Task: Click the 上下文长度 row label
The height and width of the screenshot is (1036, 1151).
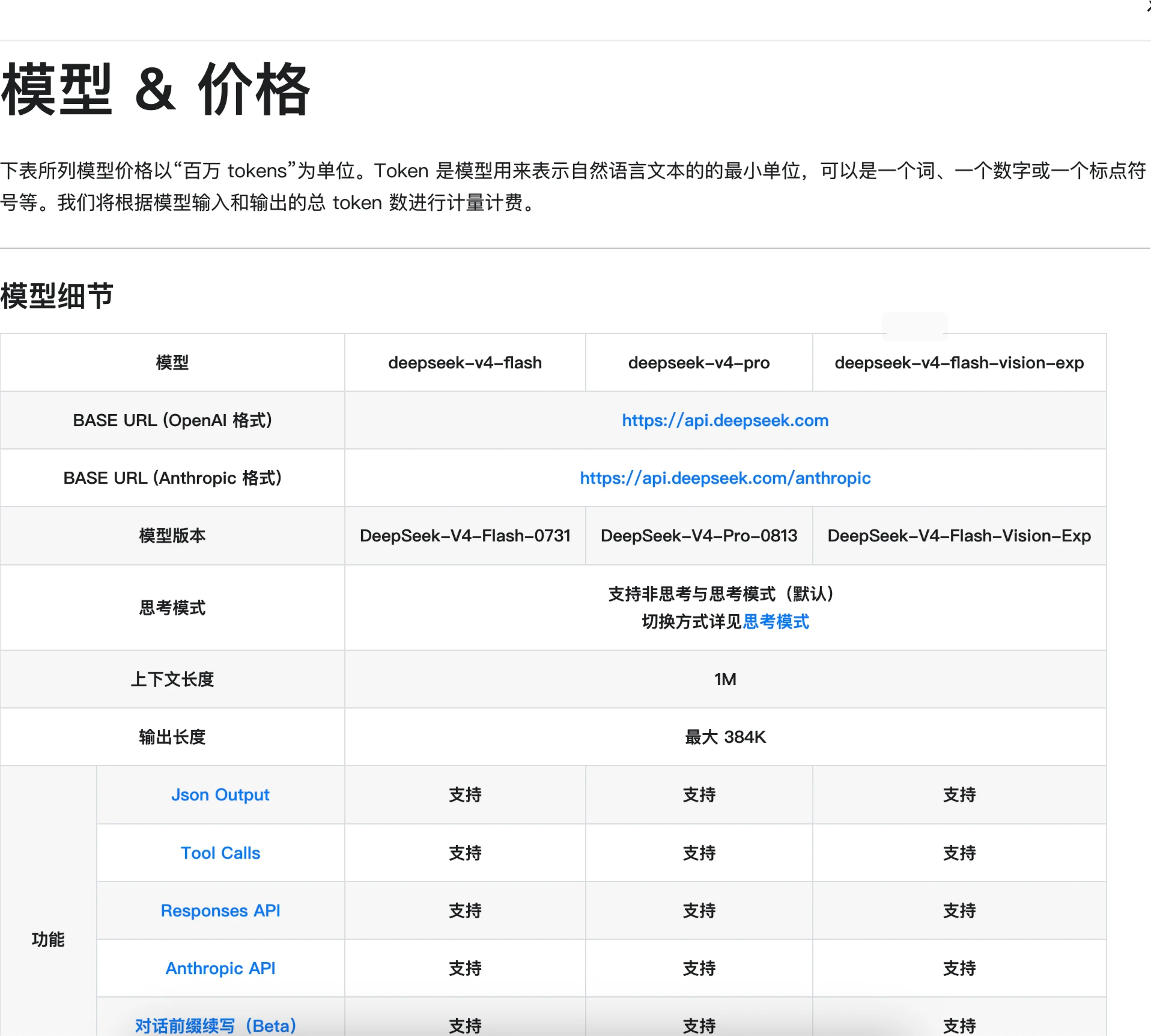Action: click(x=172, y=680)
